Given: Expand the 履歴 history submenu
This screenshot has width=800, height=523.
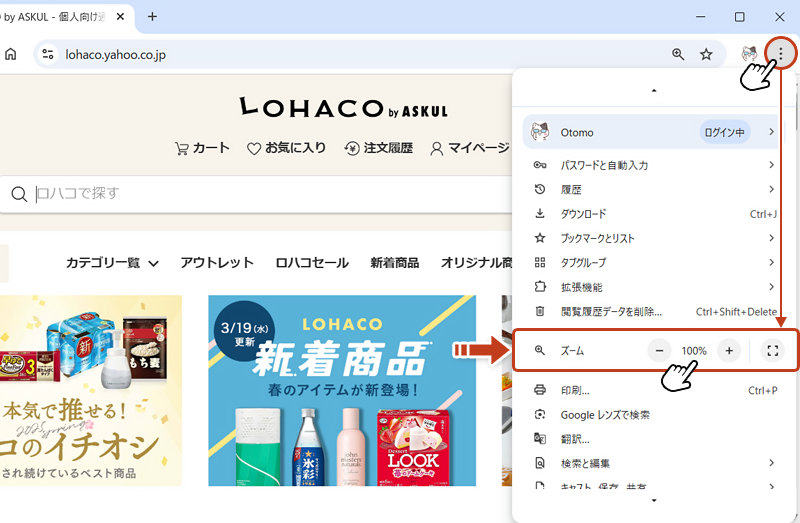Looking at the screenshot, I should [654, 189].
